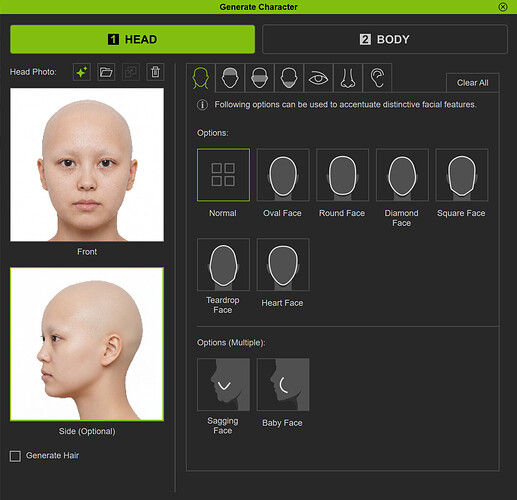Close the Generate Character dialog
The height and width of the screenshot is (500, 517).
point(503,7)
